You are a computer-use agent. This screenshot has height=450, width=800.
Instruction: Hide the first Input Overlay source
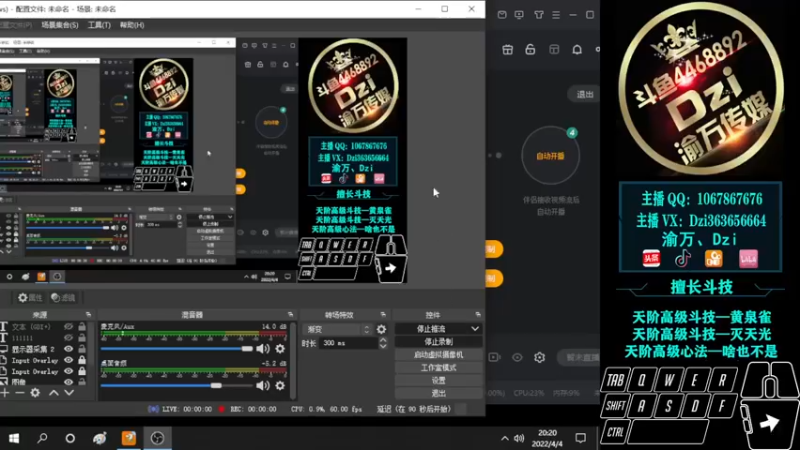pyautogui.click(x=68, y=360)
